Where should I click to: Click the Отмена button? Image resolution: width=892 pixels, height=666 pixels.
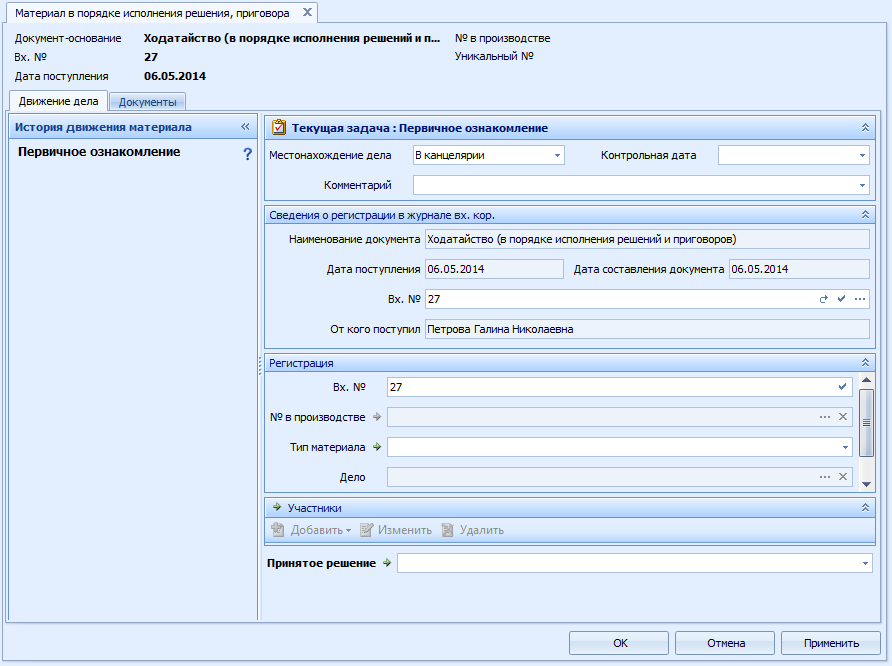click(725, 643)
